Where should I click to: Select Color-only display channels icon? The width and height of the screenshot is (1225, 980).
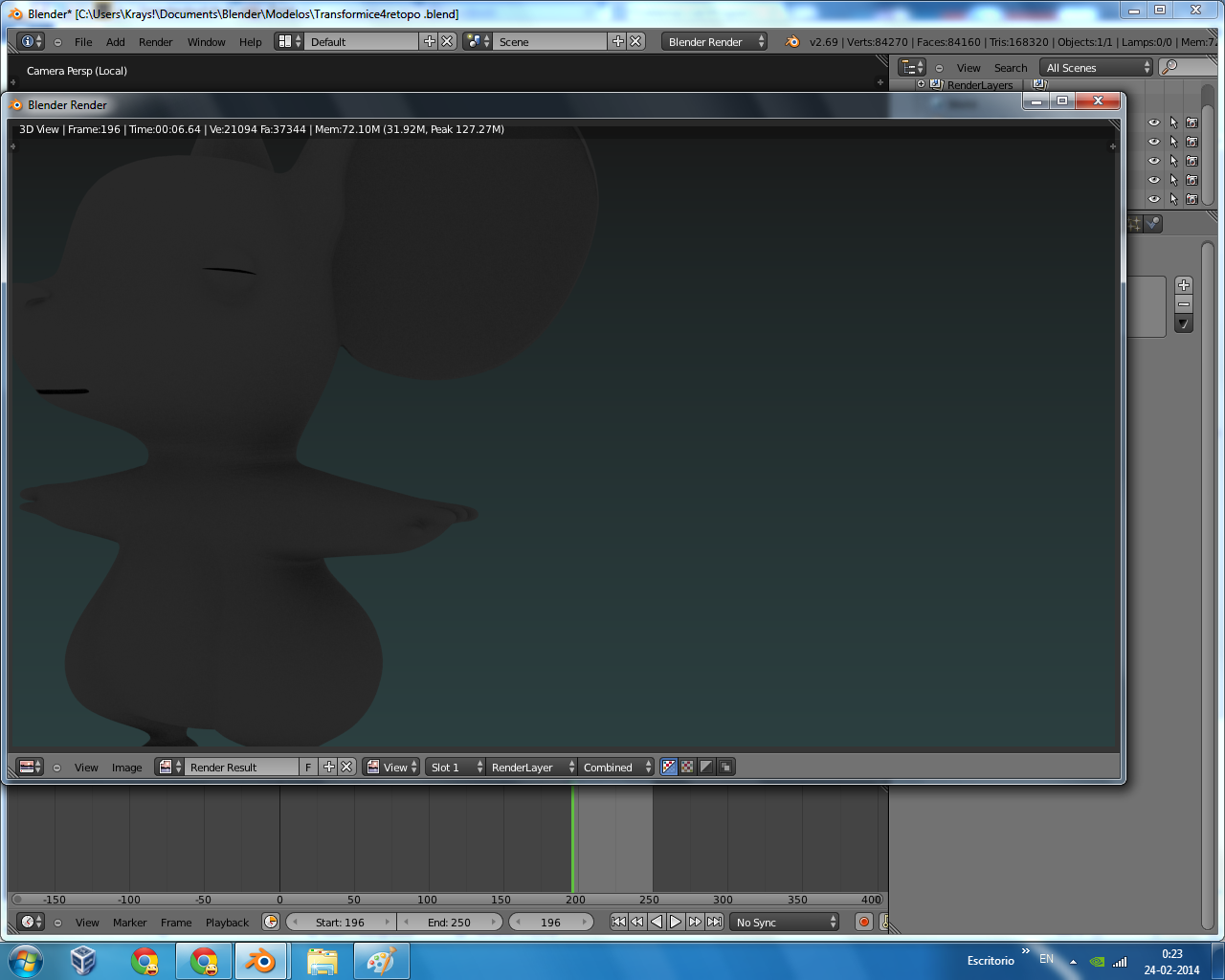tap(687, 767)
